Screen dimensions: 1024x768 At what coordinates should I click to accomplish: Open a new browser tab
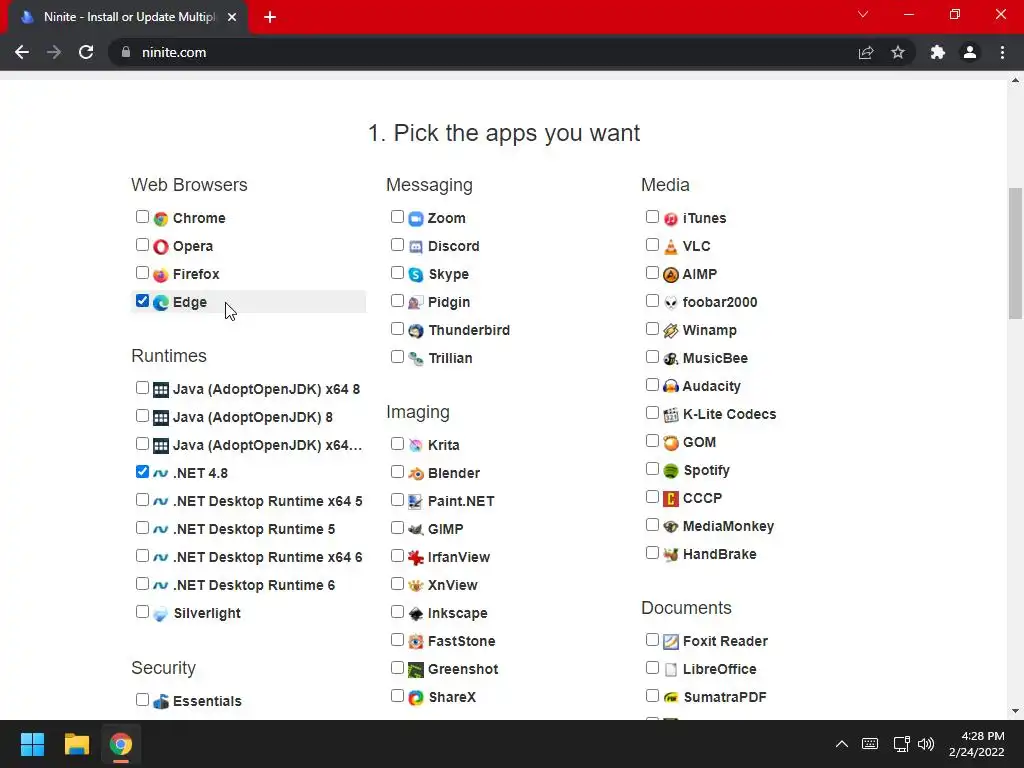tap(270, 17)
